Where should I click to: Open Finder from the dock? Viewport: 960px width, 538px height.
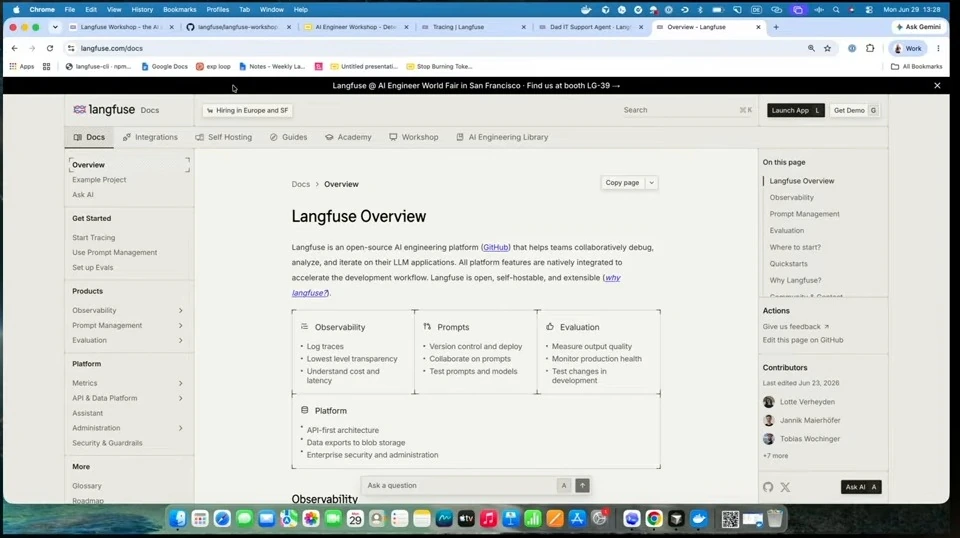click(x=178, y=519)
